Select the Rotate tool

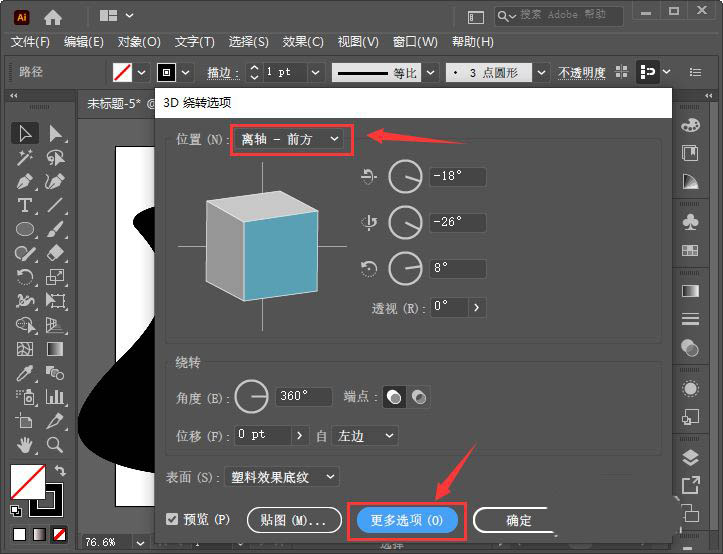pyautogui.click(x=25, y=277)
